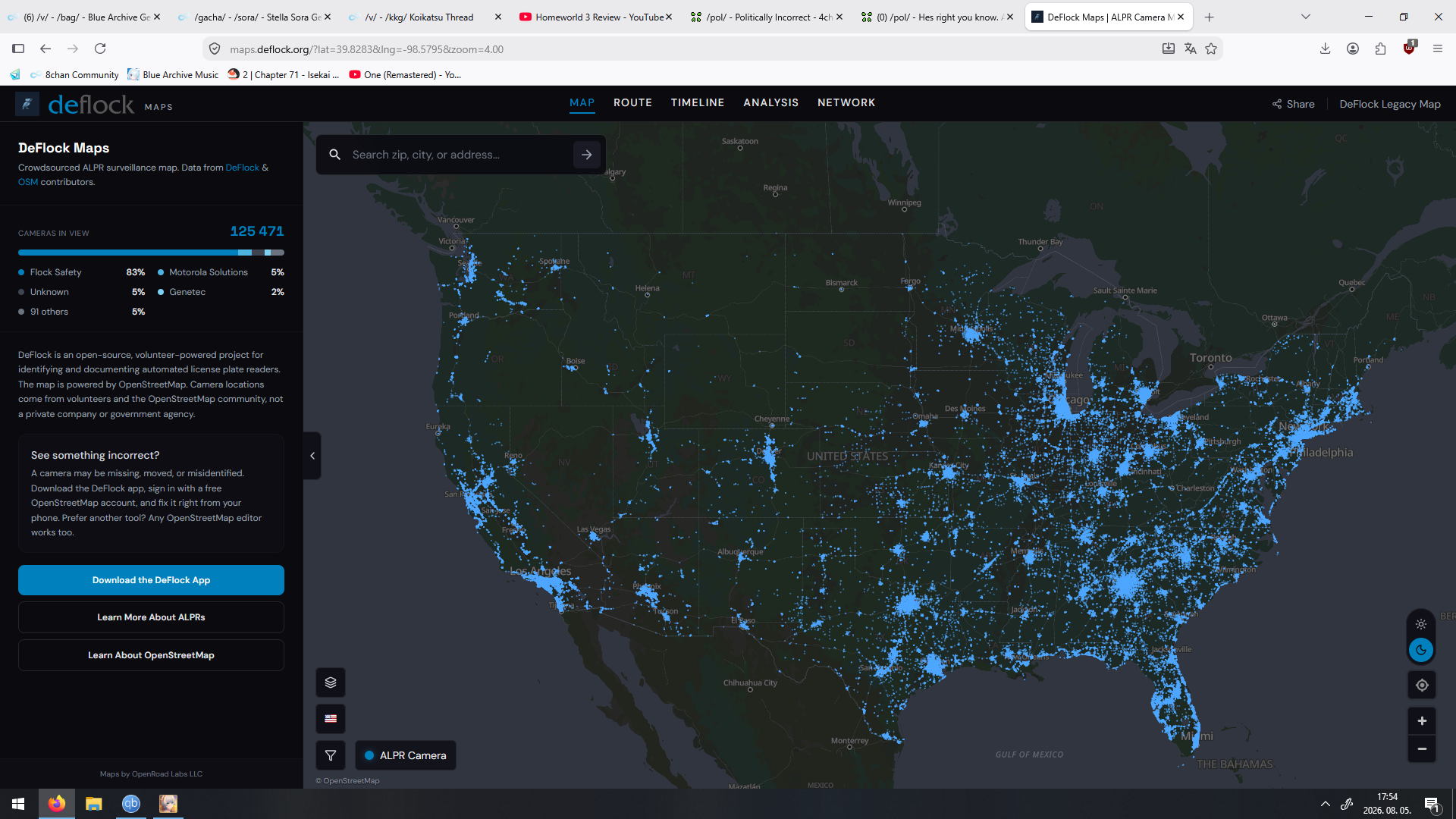This screenshot has height=819, width=1456.
Task: Go back in browser history
Action: [45, 49]
